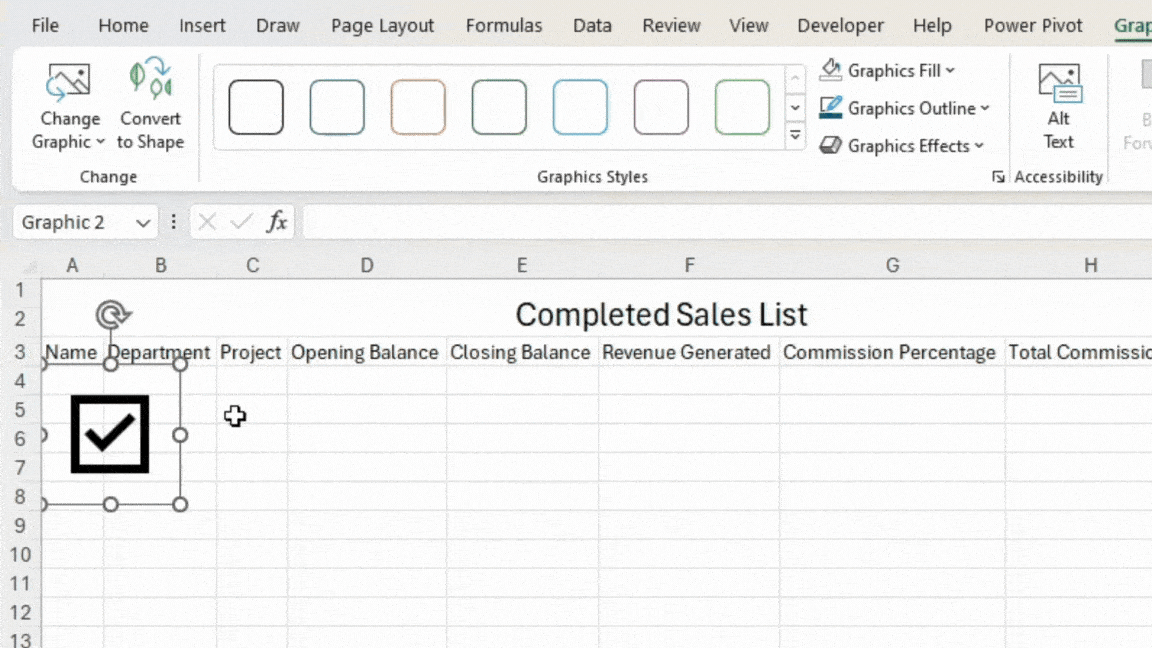Viewport: 1152px width, 648px height.
Task: Click the Graphics Styles gallery down scroll arrow
Action: [794, 107]
